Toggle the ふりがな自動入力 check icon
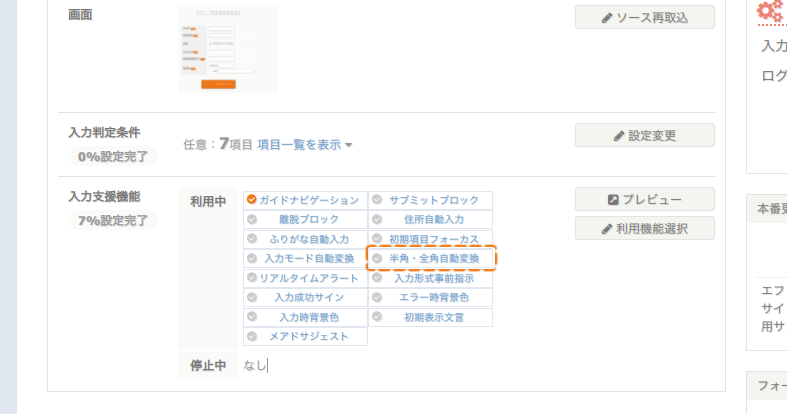The height and width of the screenshot is (414, 787). (252, 239)
